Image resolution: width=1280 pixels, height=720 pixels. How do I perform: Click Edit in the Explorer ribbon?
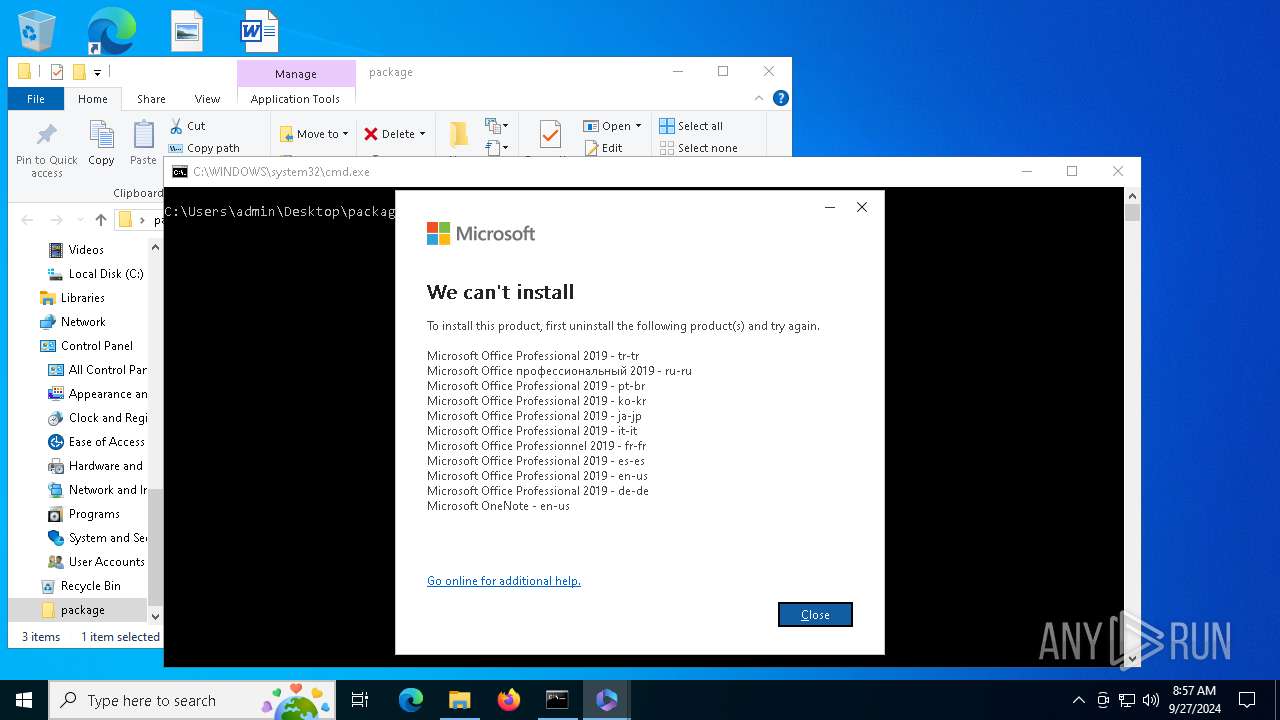click(603, 148)
